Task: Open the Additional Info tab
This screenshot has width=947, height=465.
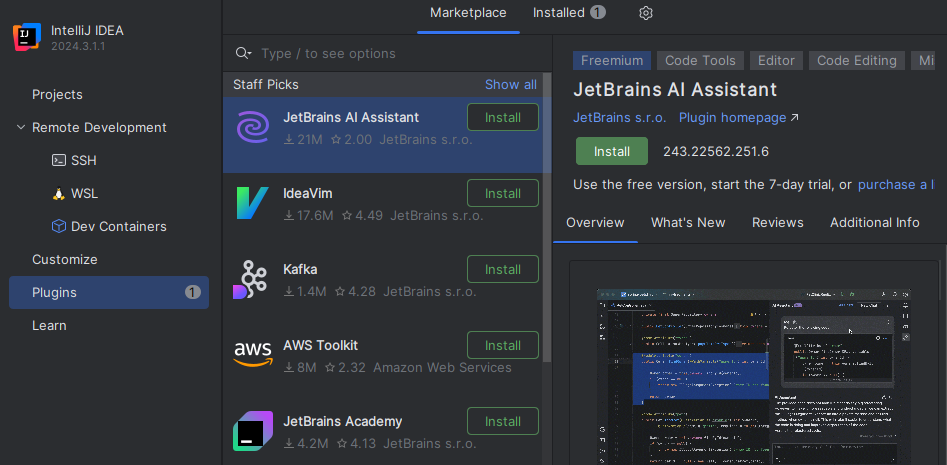Action: 875,222
